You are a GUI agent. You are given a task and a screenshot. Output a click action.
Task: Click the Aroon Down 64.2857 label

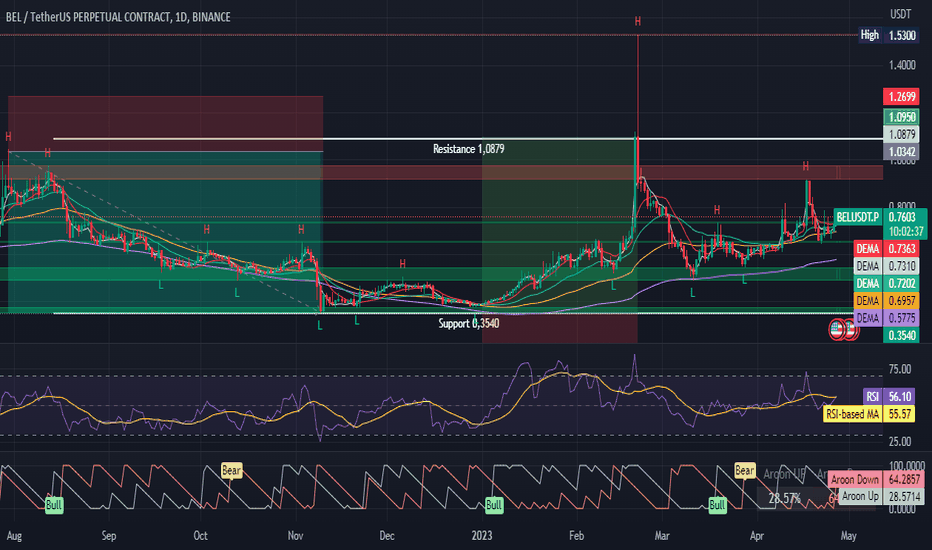(876, 480)
